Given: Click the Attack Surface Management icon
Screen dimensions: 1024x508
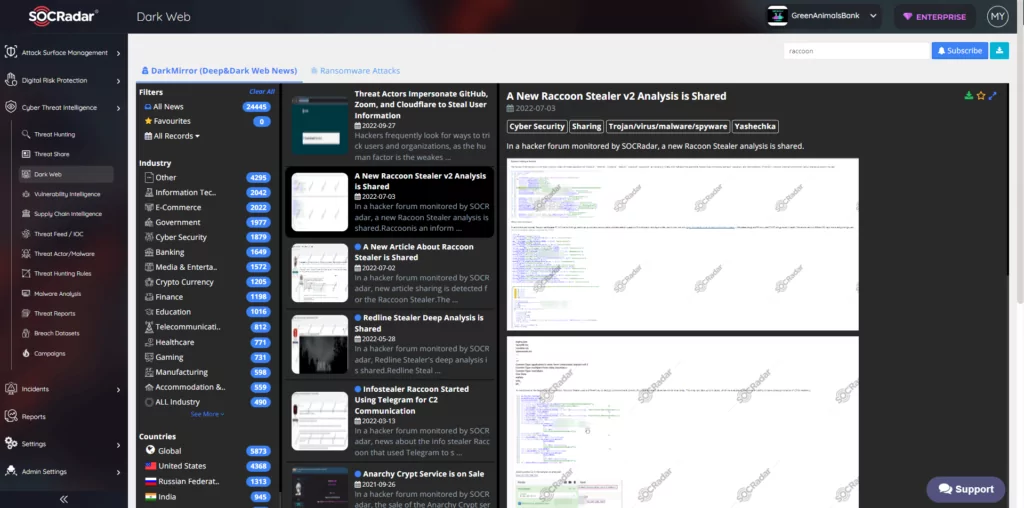Looking at the screenshot, I should pos(10,52).
